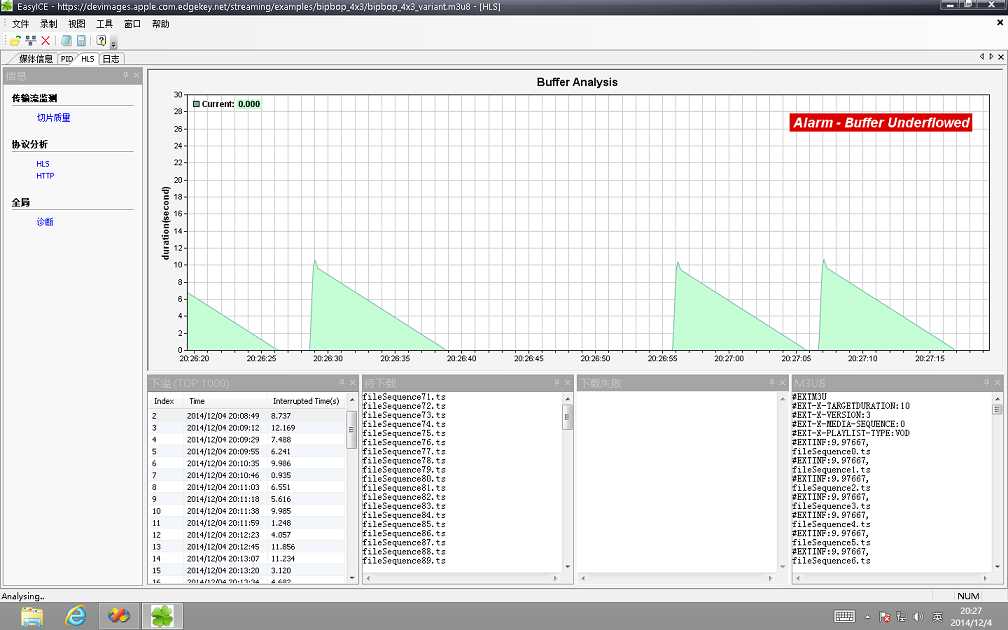
Task: Click the 下载失败 horizontal scroll-left arrow
Action: click(583, 578)
